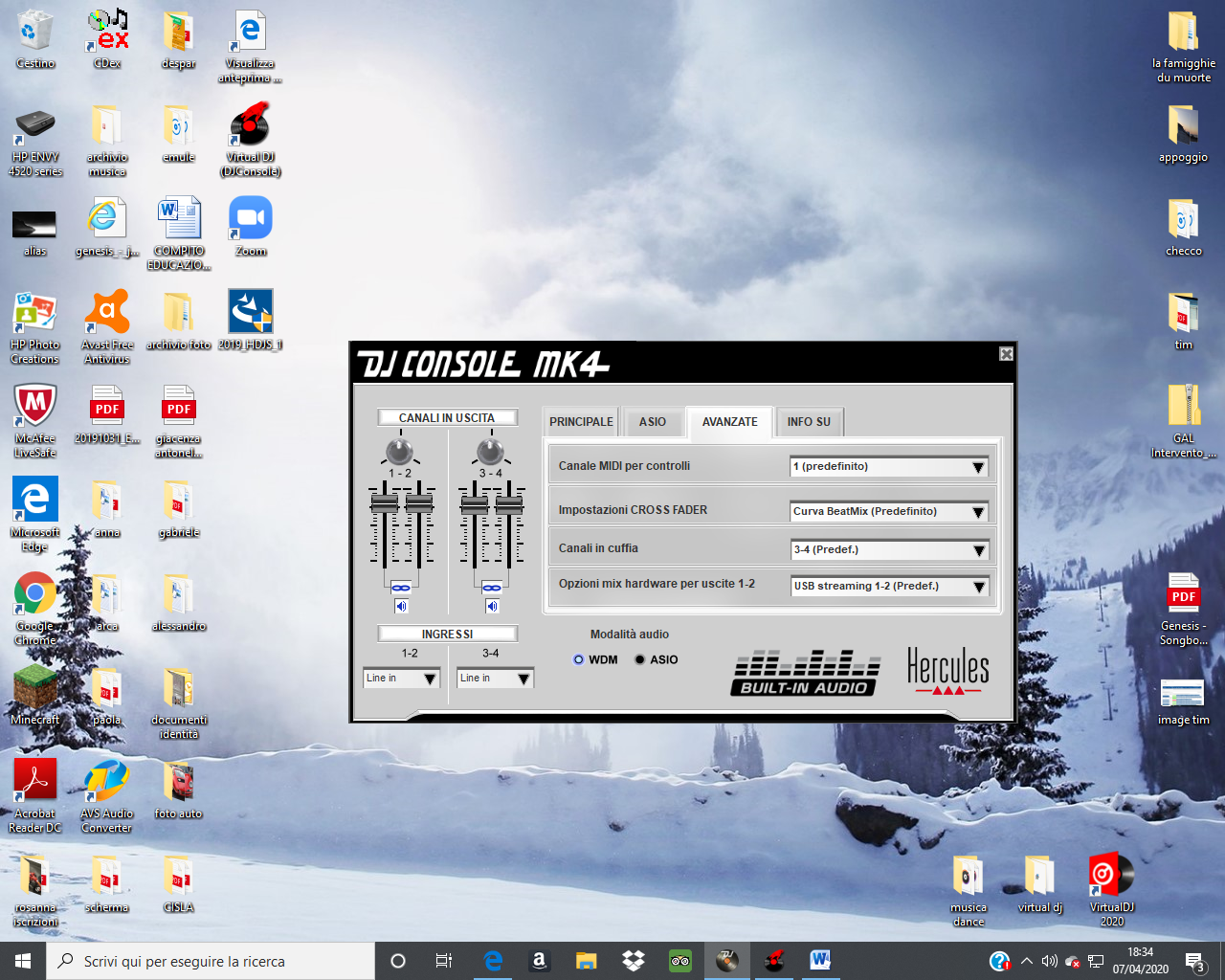Click the Hercules logo
The height and width of the screenshot is (980, 1225).
point(948,670)
